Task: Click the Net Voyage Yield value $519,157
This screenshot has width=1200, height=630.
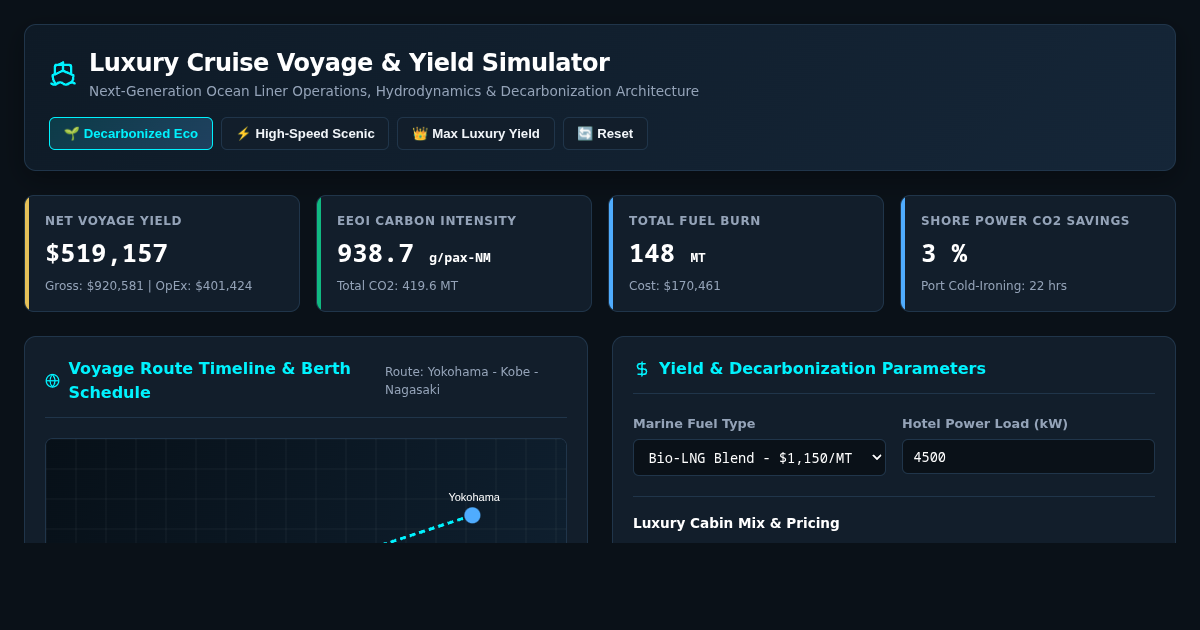Action: coord(107,253)
